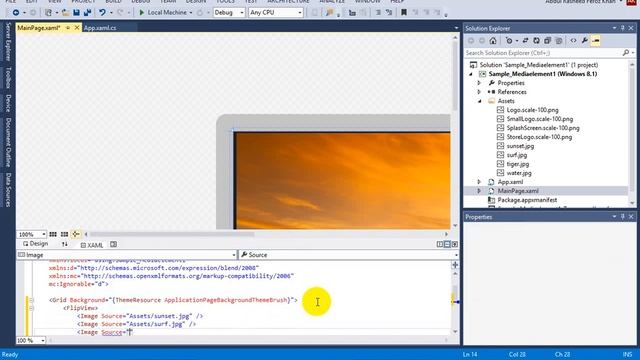This screenshot has width=640, height=360.
Task: Select Package.appxmanifest in Solution Explorer
Action: (x=527, y=200)
